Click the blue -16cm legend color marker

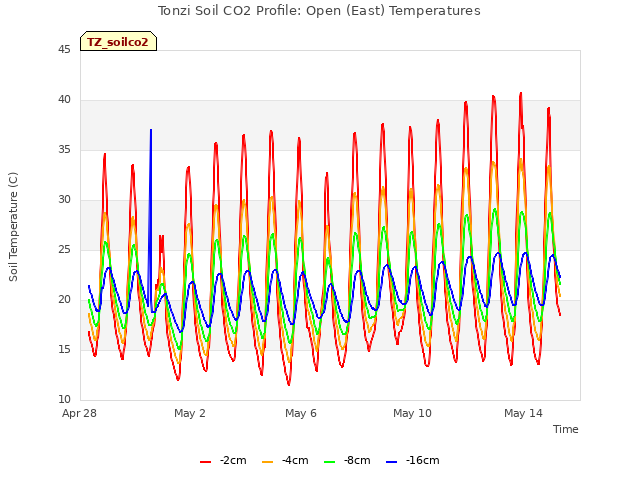tap(391, 462)
